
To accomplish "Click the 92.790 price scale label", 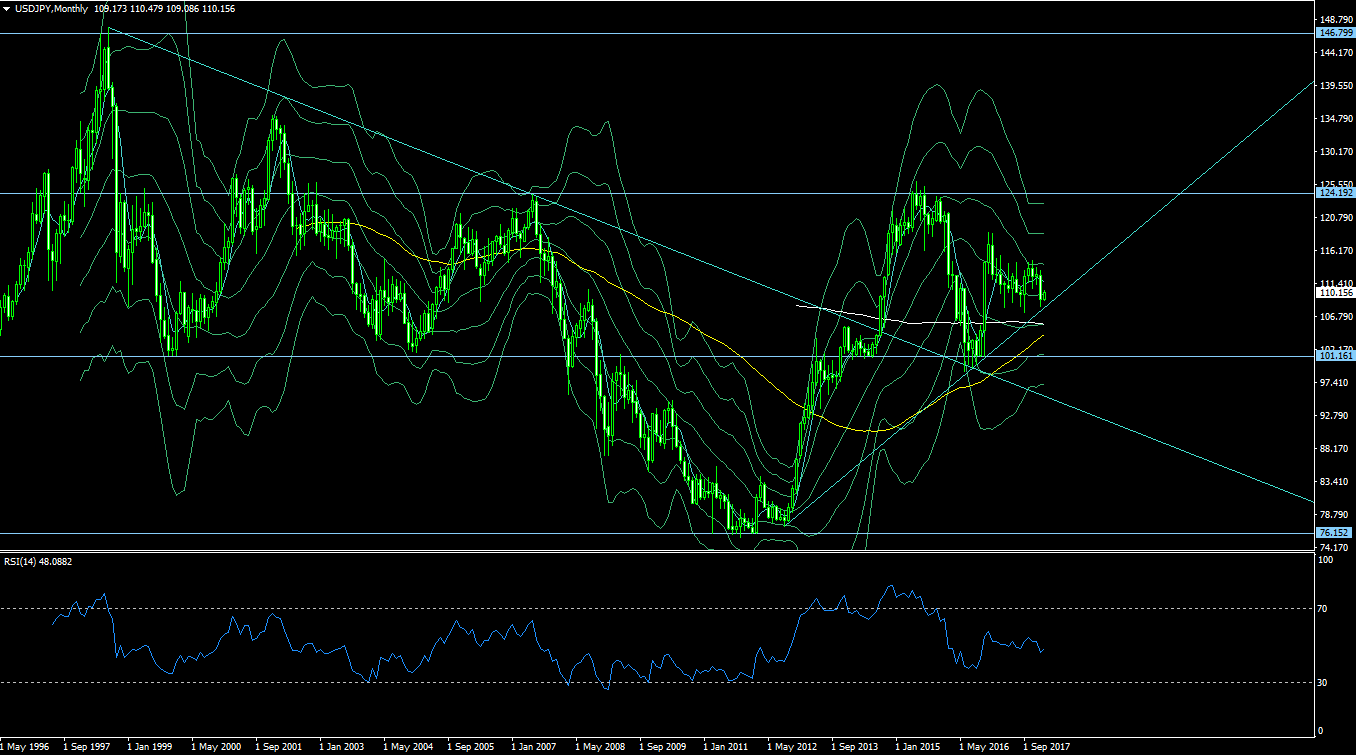I will [x=1335, y=415].
